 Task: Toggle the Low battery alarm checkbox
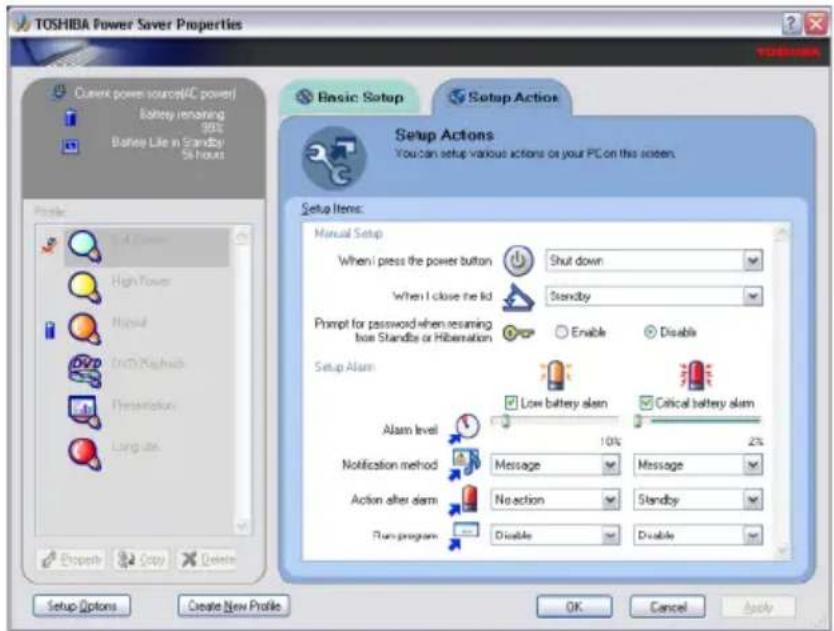[x=511, y=403]
